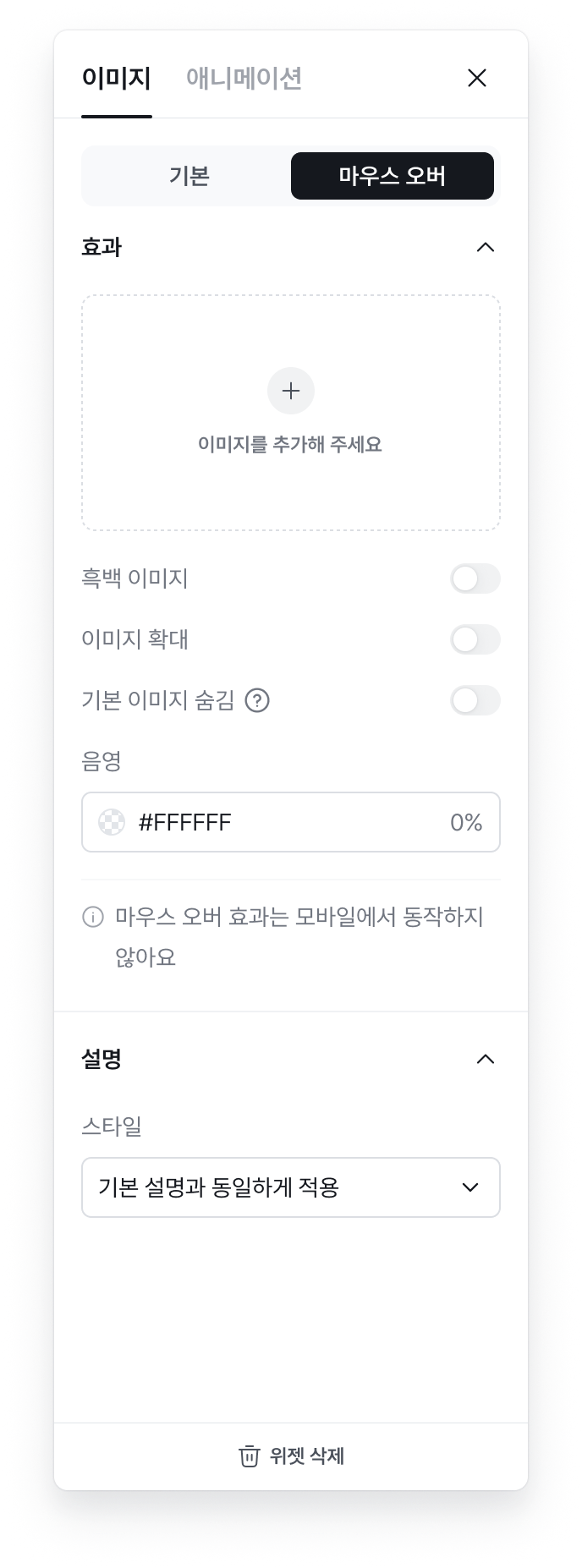Open the 음영 color swatch
Screen dimensions: 582x1568
(x=112, y=822)
